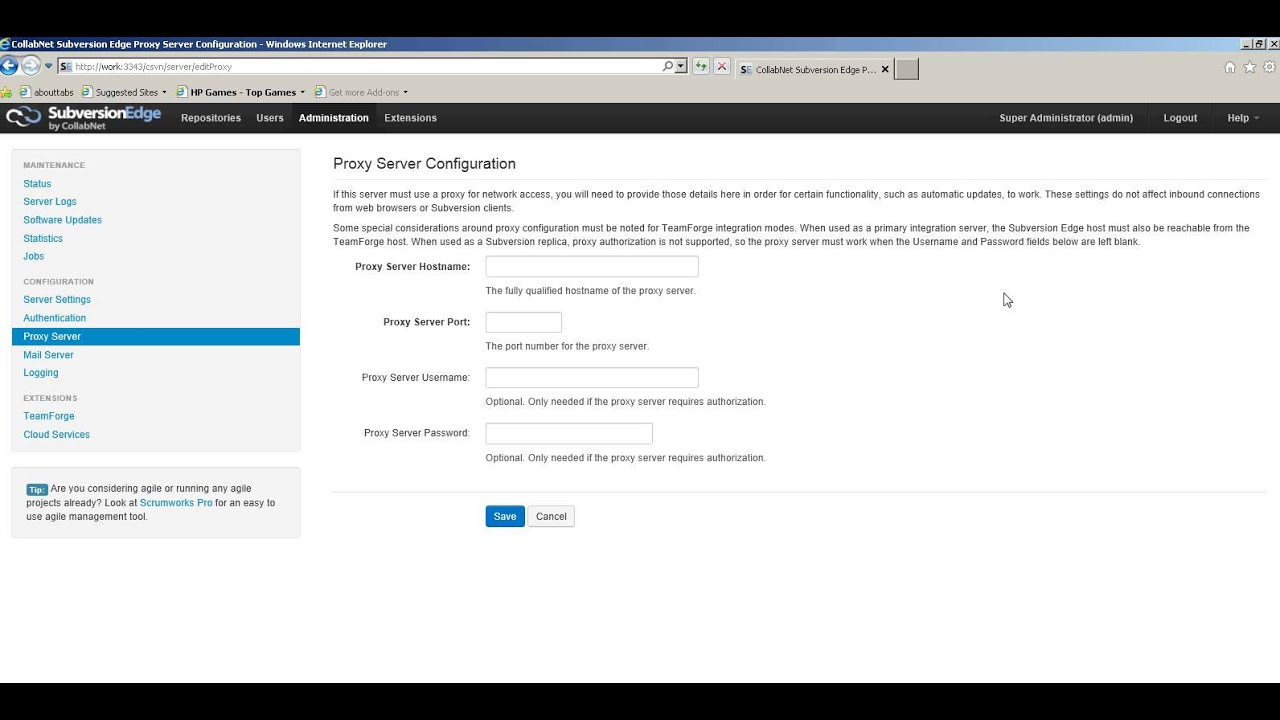Open the Administration menu
Viewport: 1280px width, 720px height.
pyautogui.click(x=333, y=118)
